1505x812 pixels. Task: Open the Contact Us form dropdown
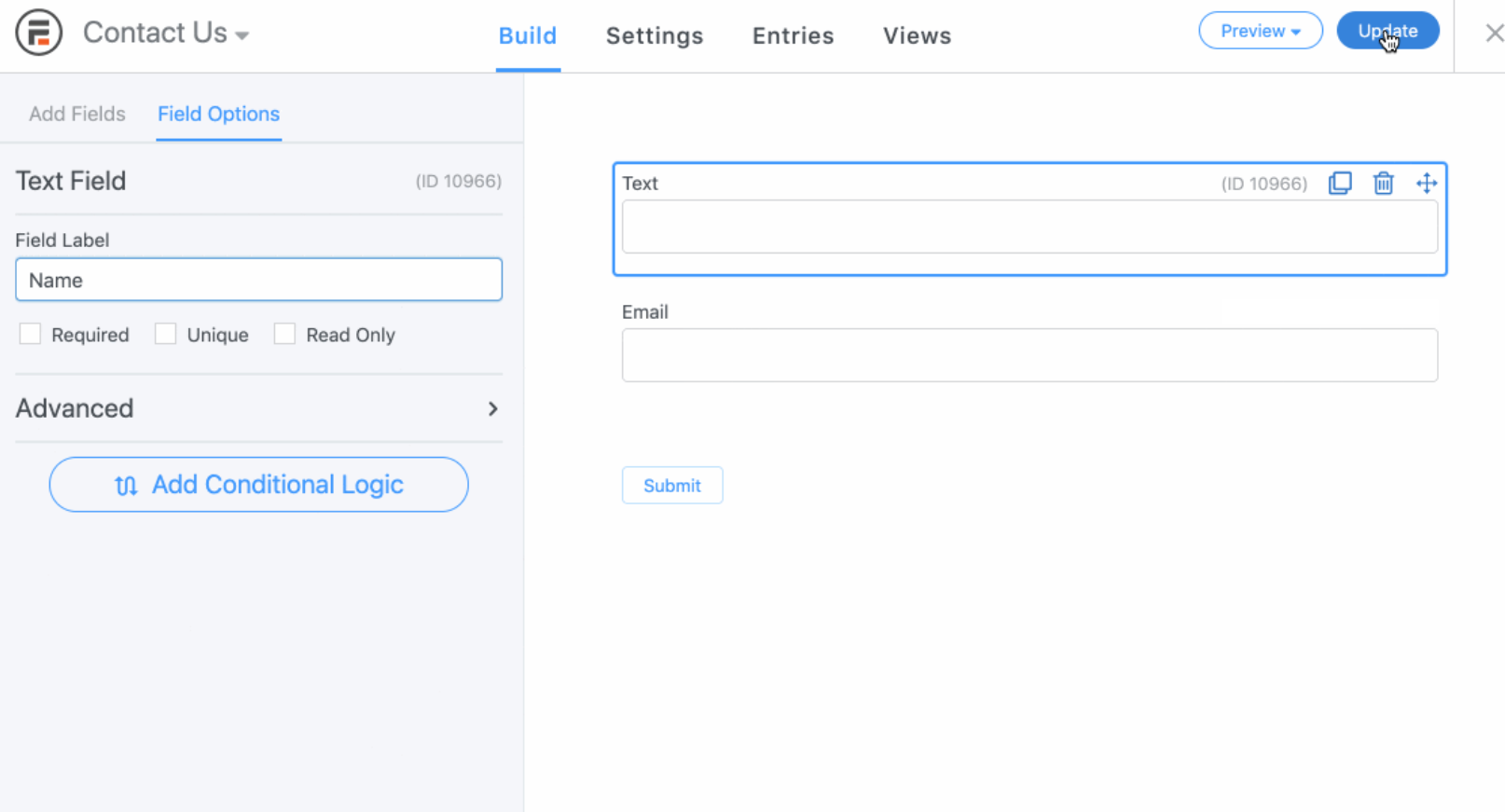[x=166, y=34]
